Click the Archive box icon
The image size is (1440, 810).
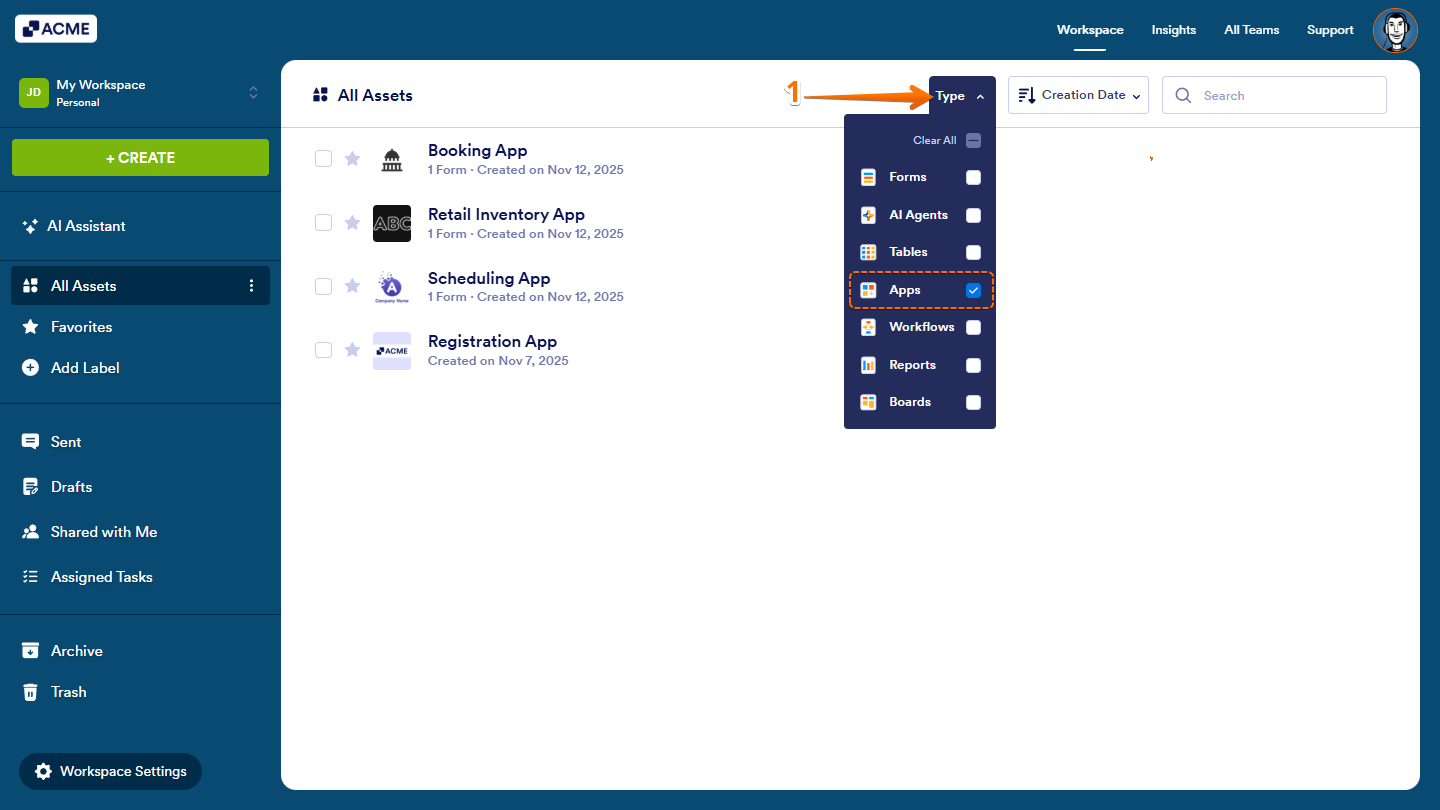pos(30,650)
